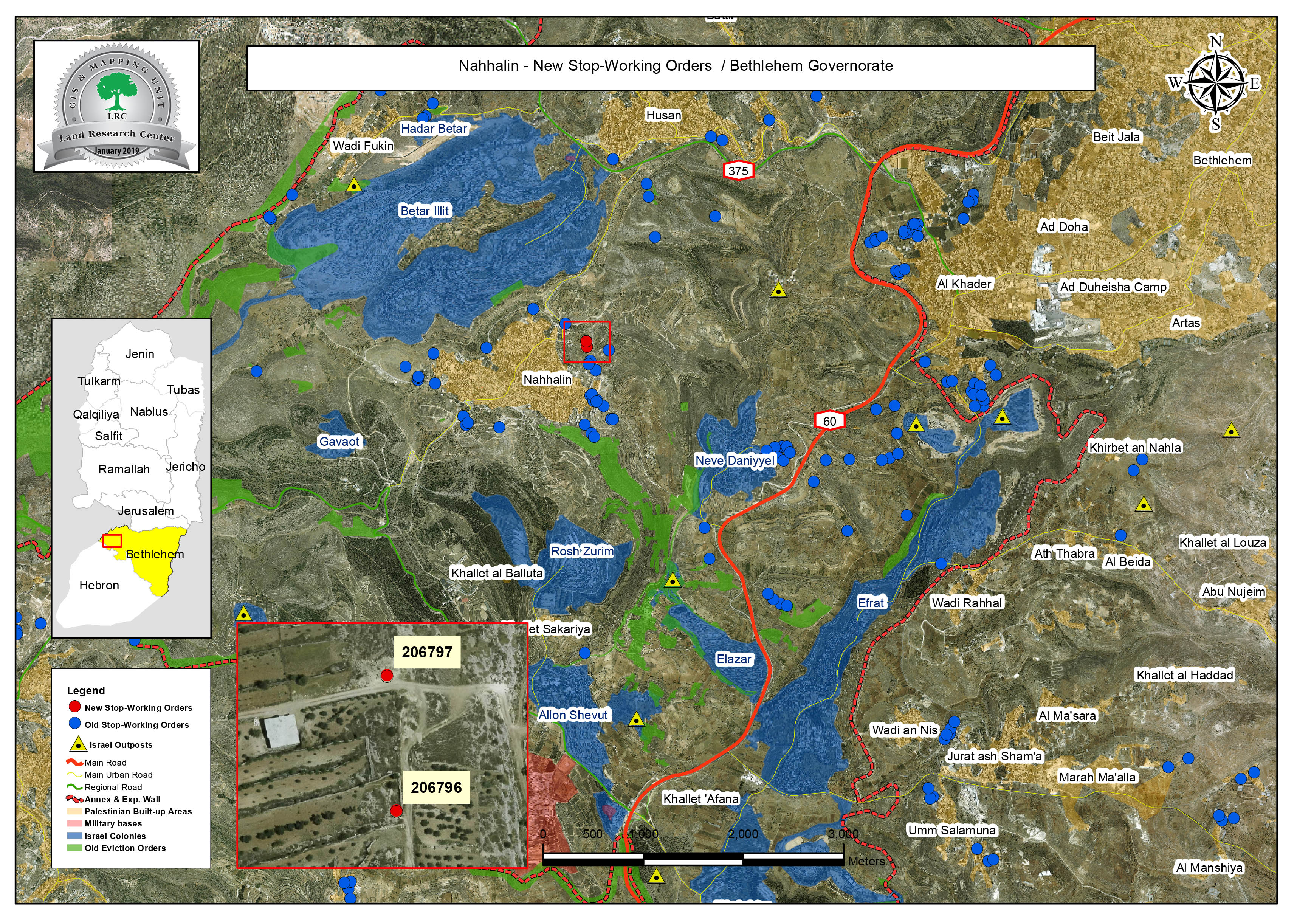Click the Israel Colonies blue legend swatch
The width and height of the screenshot is (1297, 924).
74,836
